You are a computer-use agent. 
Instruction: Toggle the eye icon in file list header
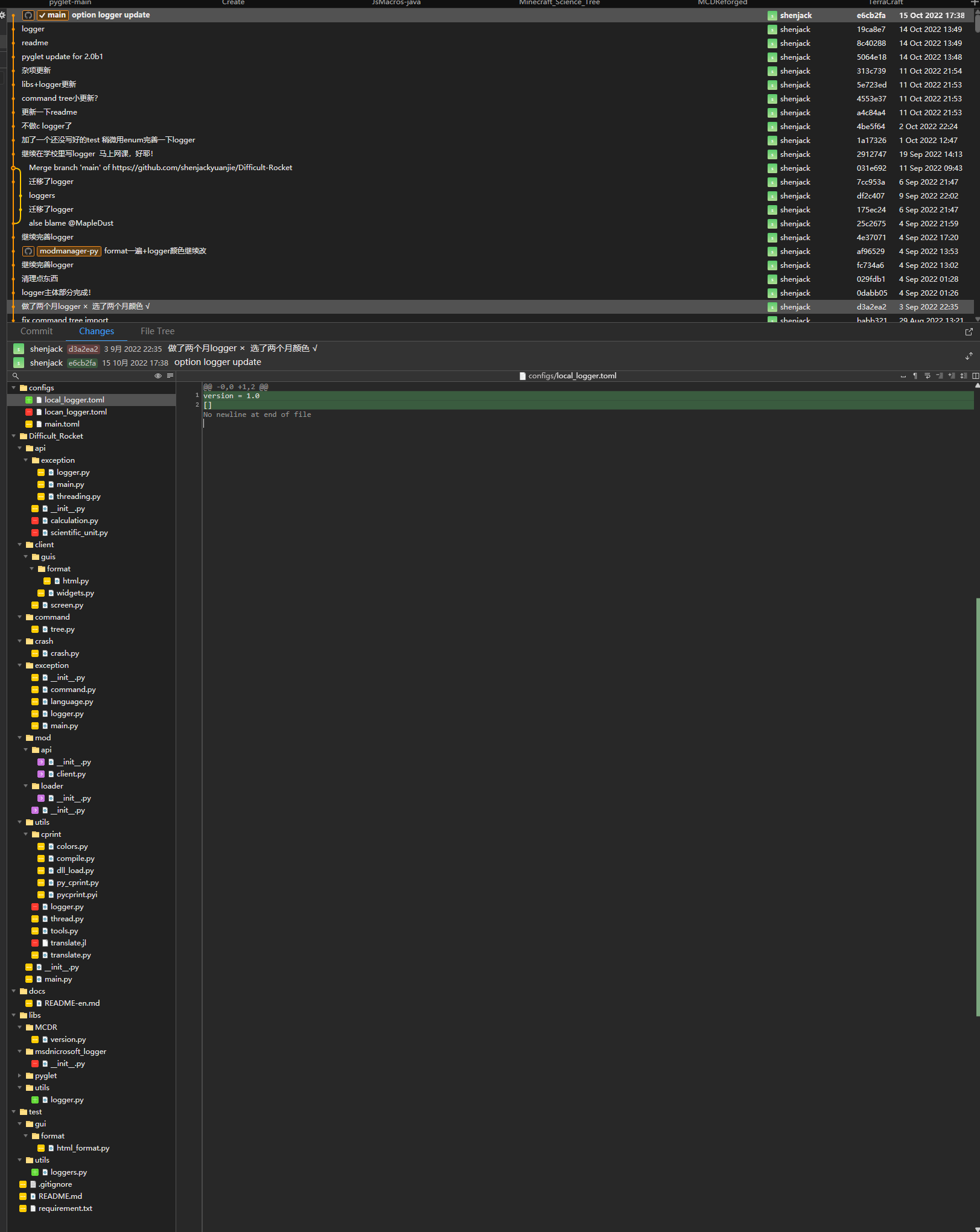pos(158,376)
